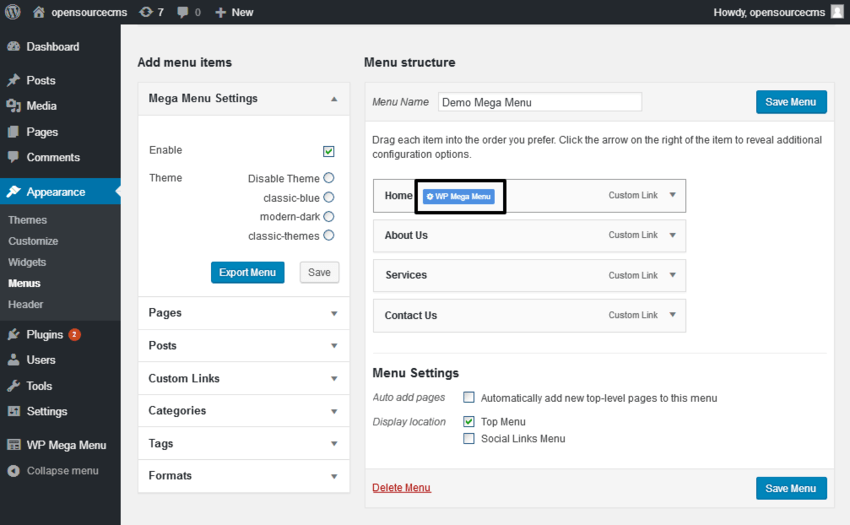The image size is (850, 525).
Task: Click the Tools wrench icon
Action: tap(14, 386)
